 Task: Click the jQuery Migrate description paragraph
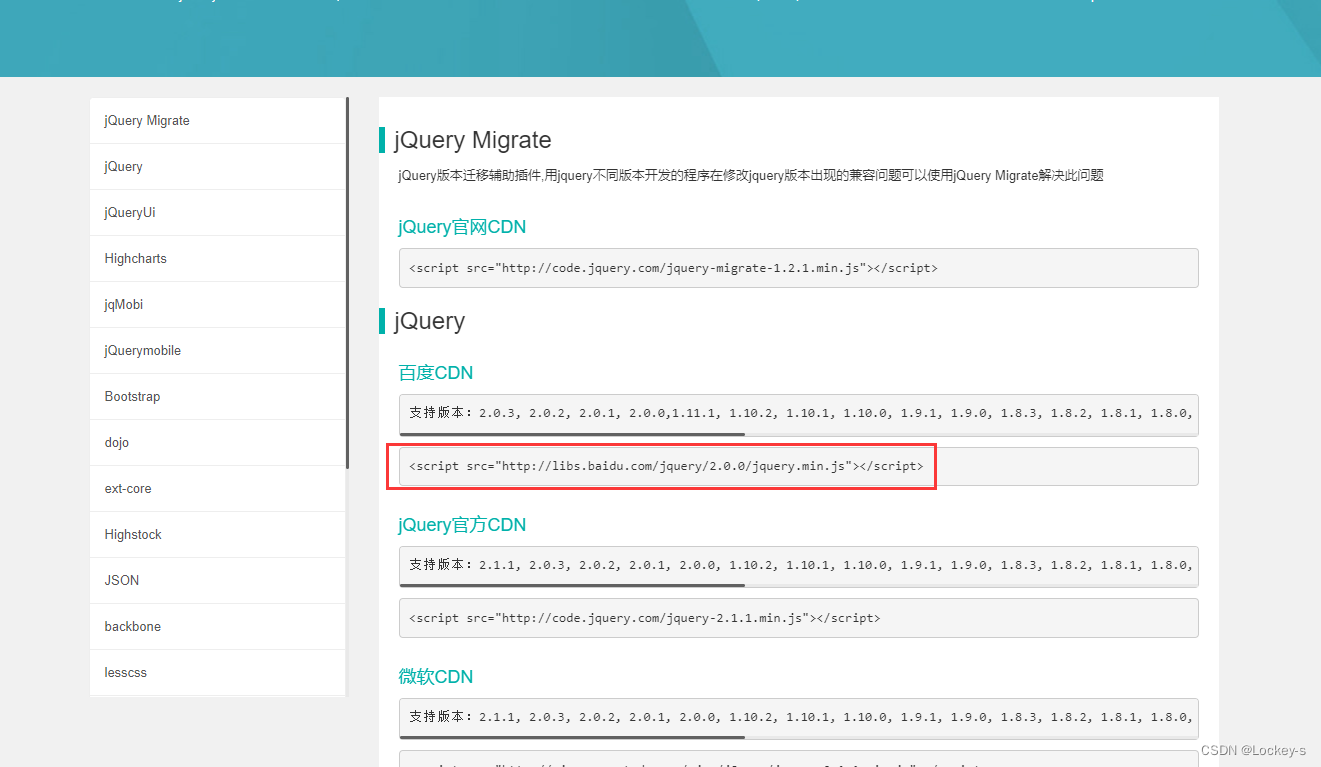tap(751, 176)
